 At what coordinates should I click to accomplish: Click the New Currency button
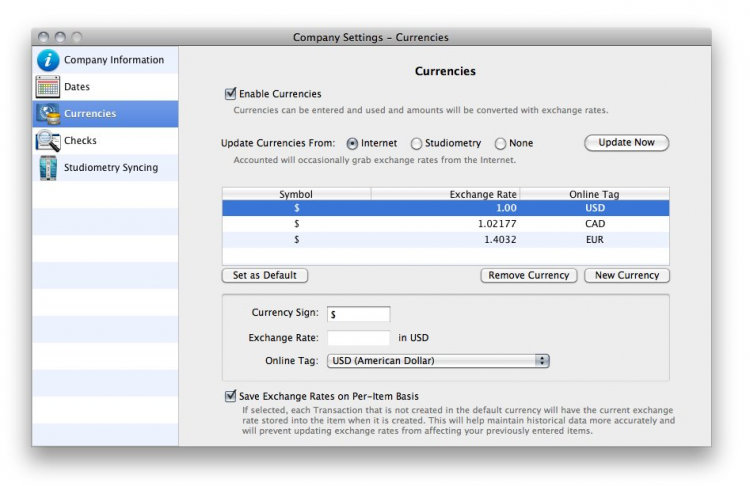click(627, 275)
